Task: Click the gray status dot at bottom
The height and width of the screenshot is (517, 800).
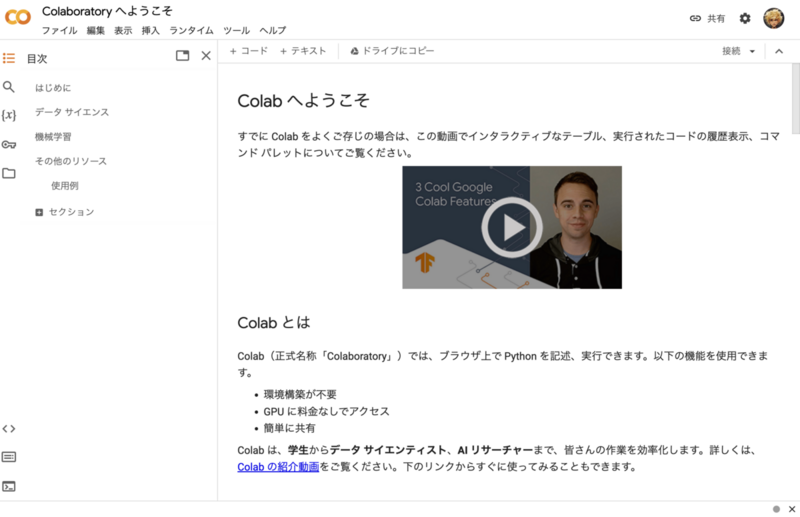Action: pyautogui.click(x=776, y=509)
